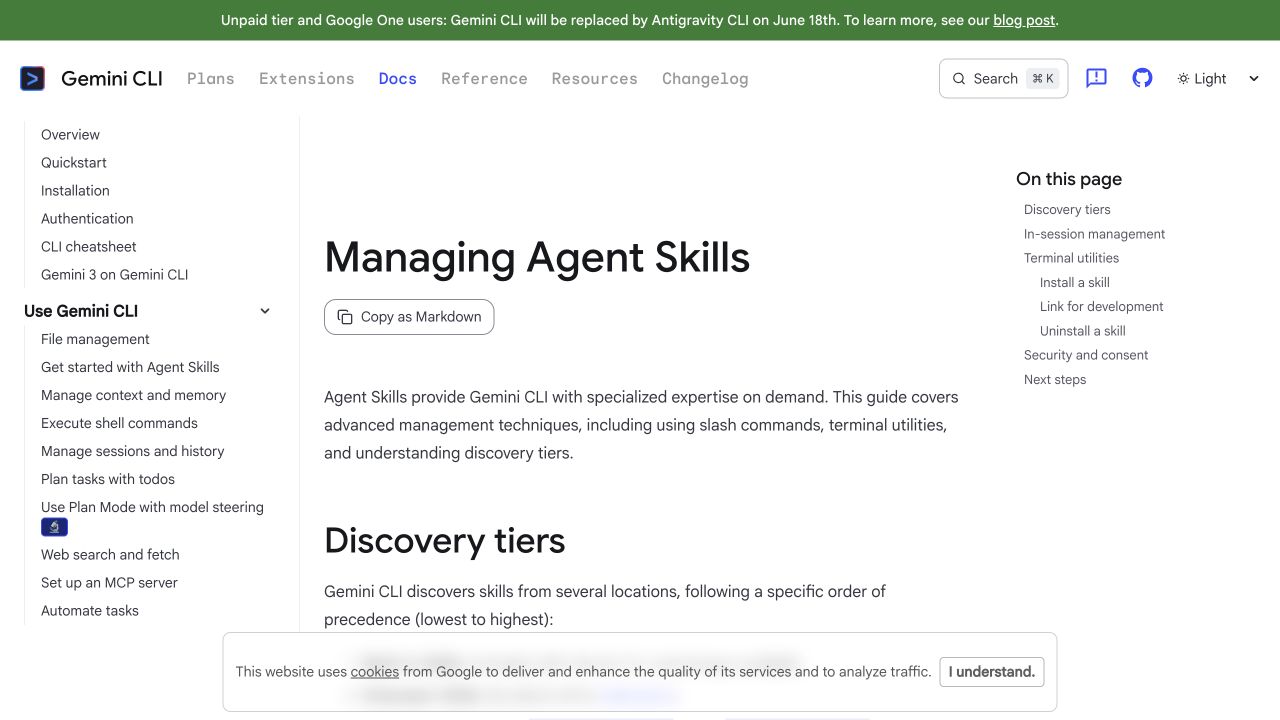Click the Gemini CLI logo icon
Viewport: 1280px width, 720px height.
tap(32, 78)
